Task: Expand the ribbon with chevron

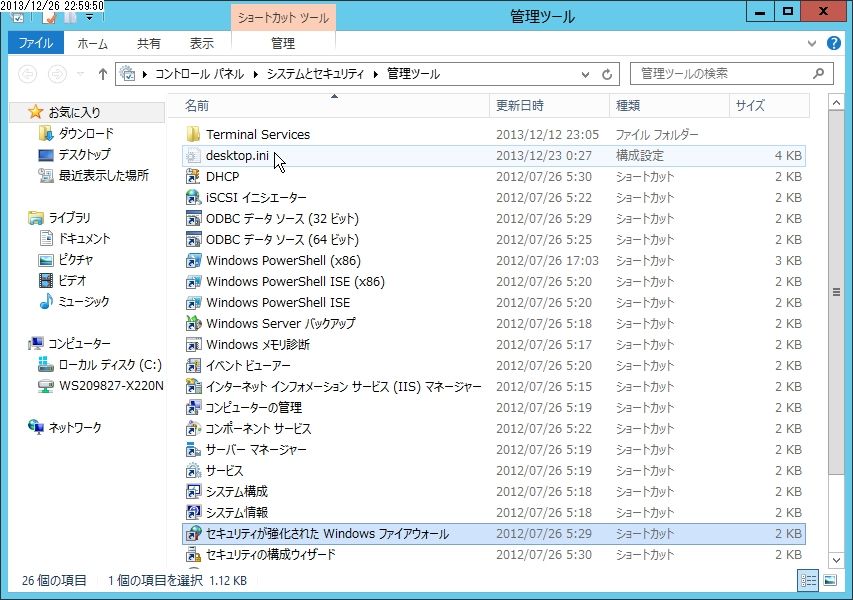Action: (x=812, y=44)
